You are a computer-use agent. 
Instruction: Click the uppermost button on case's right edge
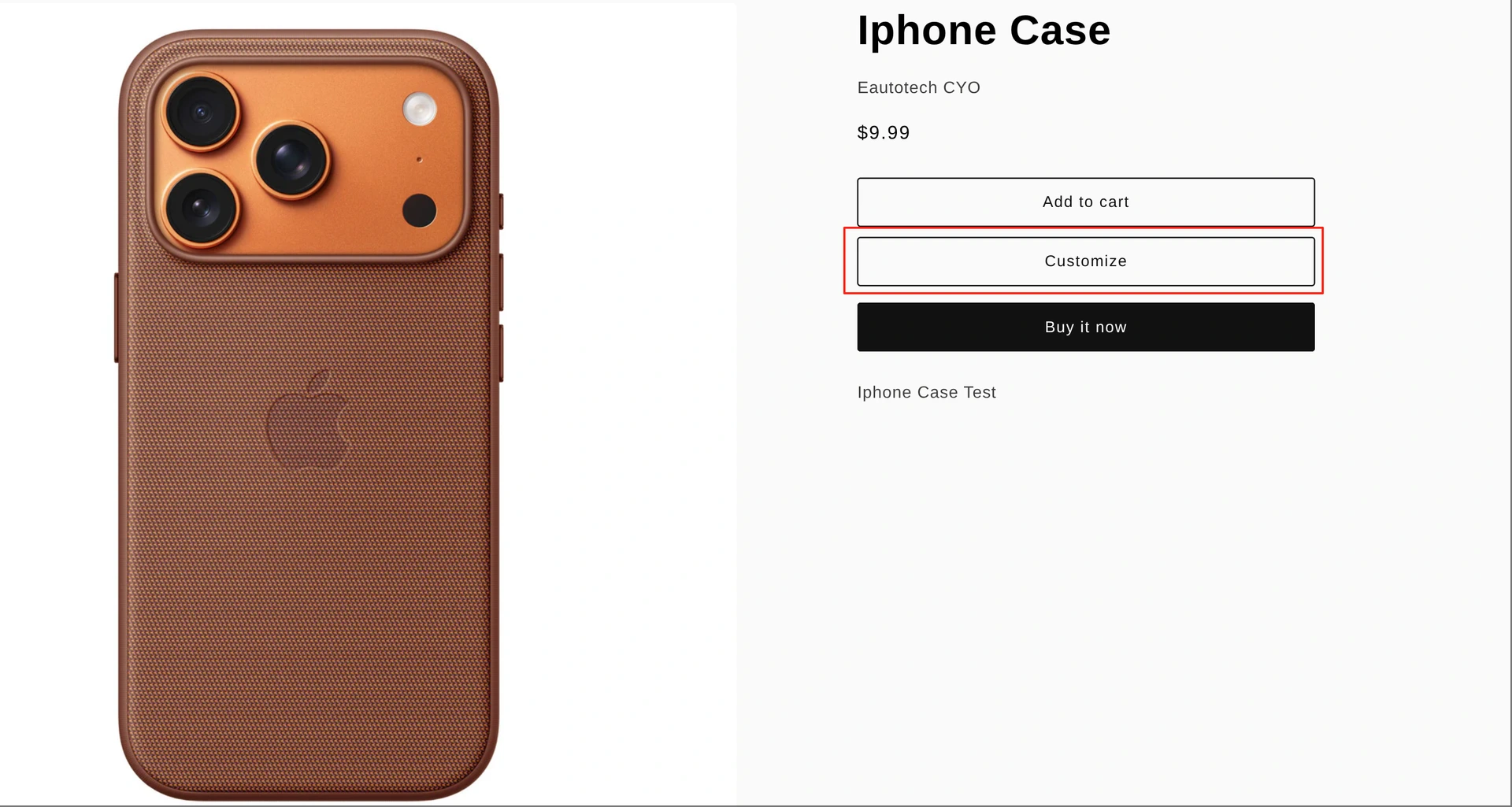point(501,211)
